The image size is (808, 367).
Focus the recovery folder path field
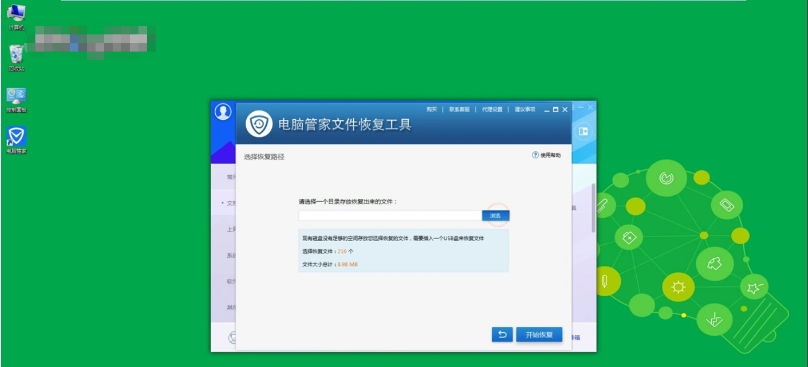[x=390, y=215]
